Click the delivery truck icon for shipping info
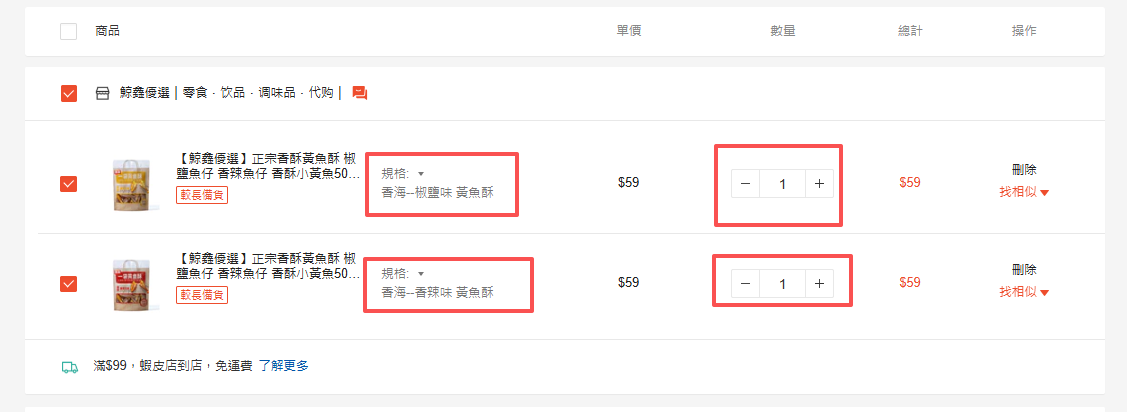The width and height of the screenshot is (1127, 412). tap(70, 366)
